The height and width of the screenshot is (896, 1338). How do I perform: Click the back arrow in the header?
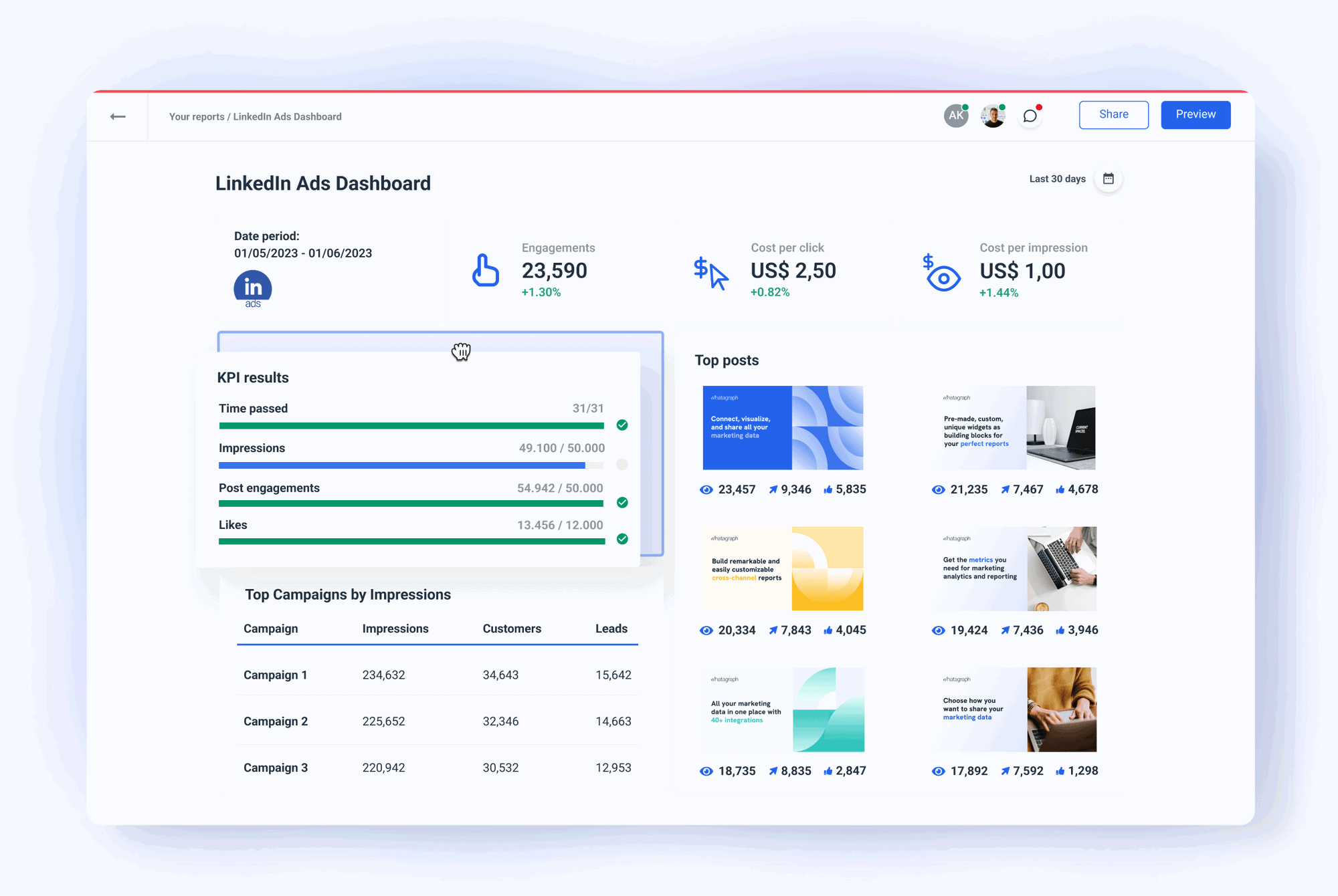click(x=118, y=116)
